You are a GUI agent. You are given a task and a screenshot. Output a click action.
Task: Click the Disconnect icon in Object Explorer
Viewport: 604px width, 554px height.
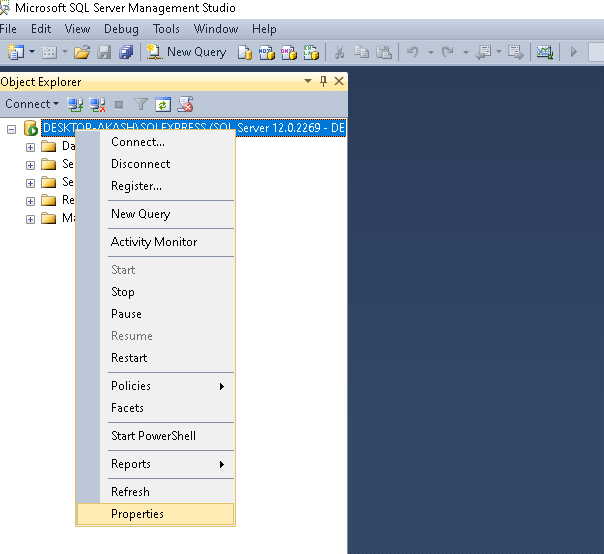(97, 104)
